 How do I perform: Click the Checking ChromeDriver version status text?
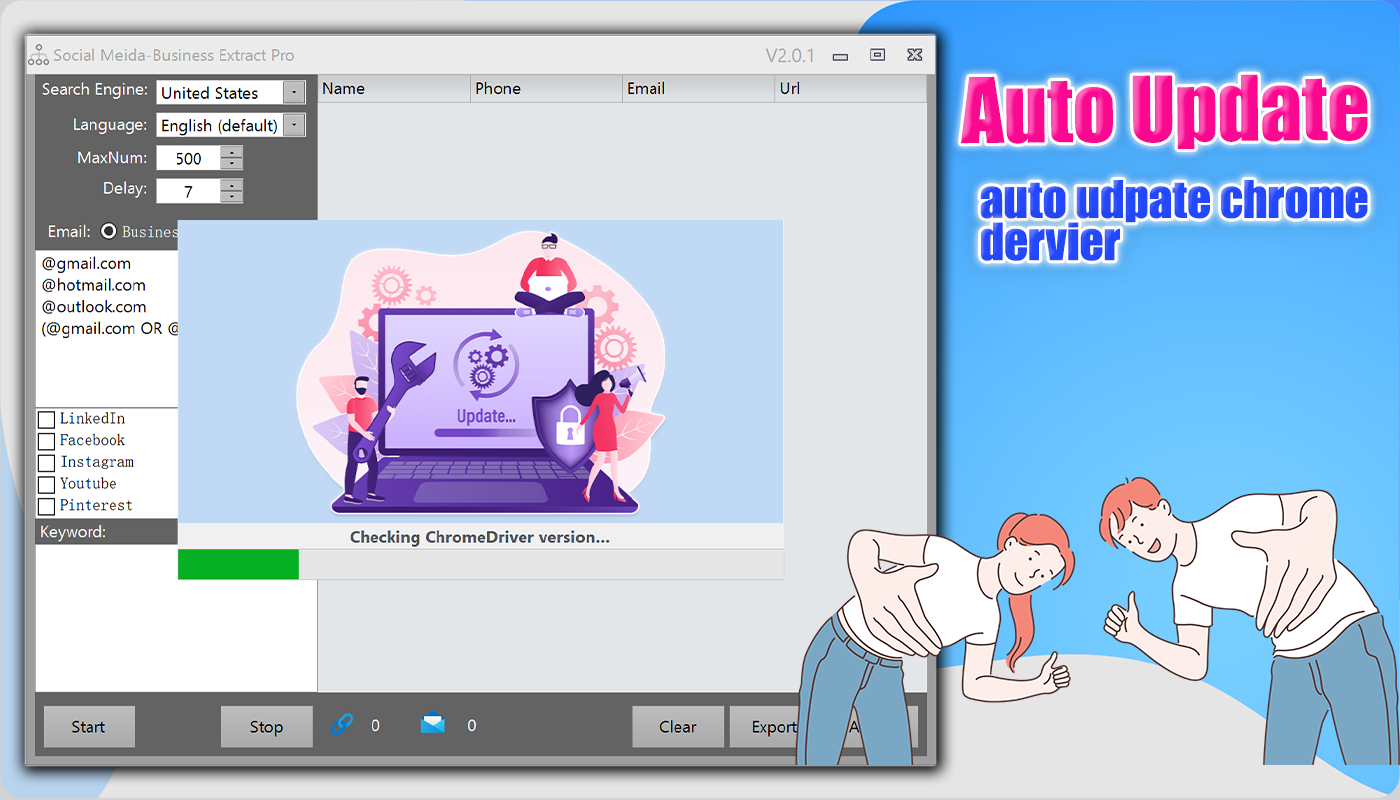click(480, 537)
